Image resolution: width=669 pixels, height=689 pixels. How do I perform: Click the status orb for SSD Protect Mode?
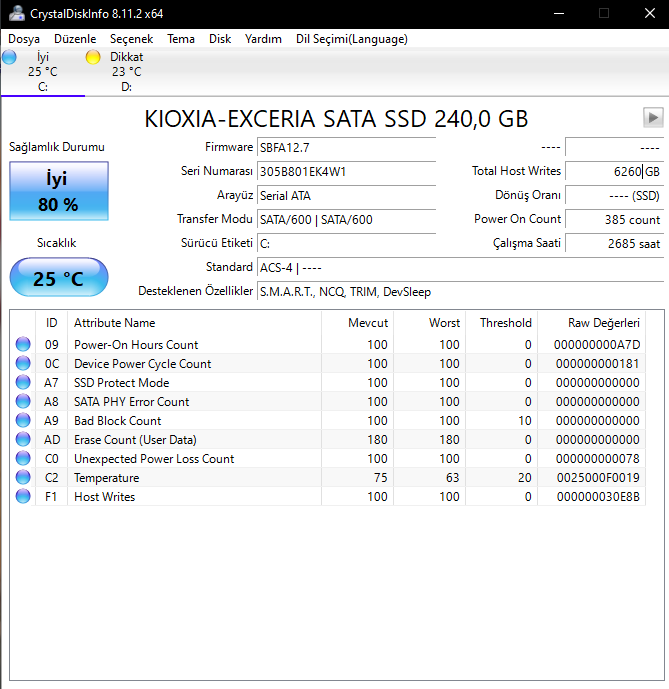point(23,382)
